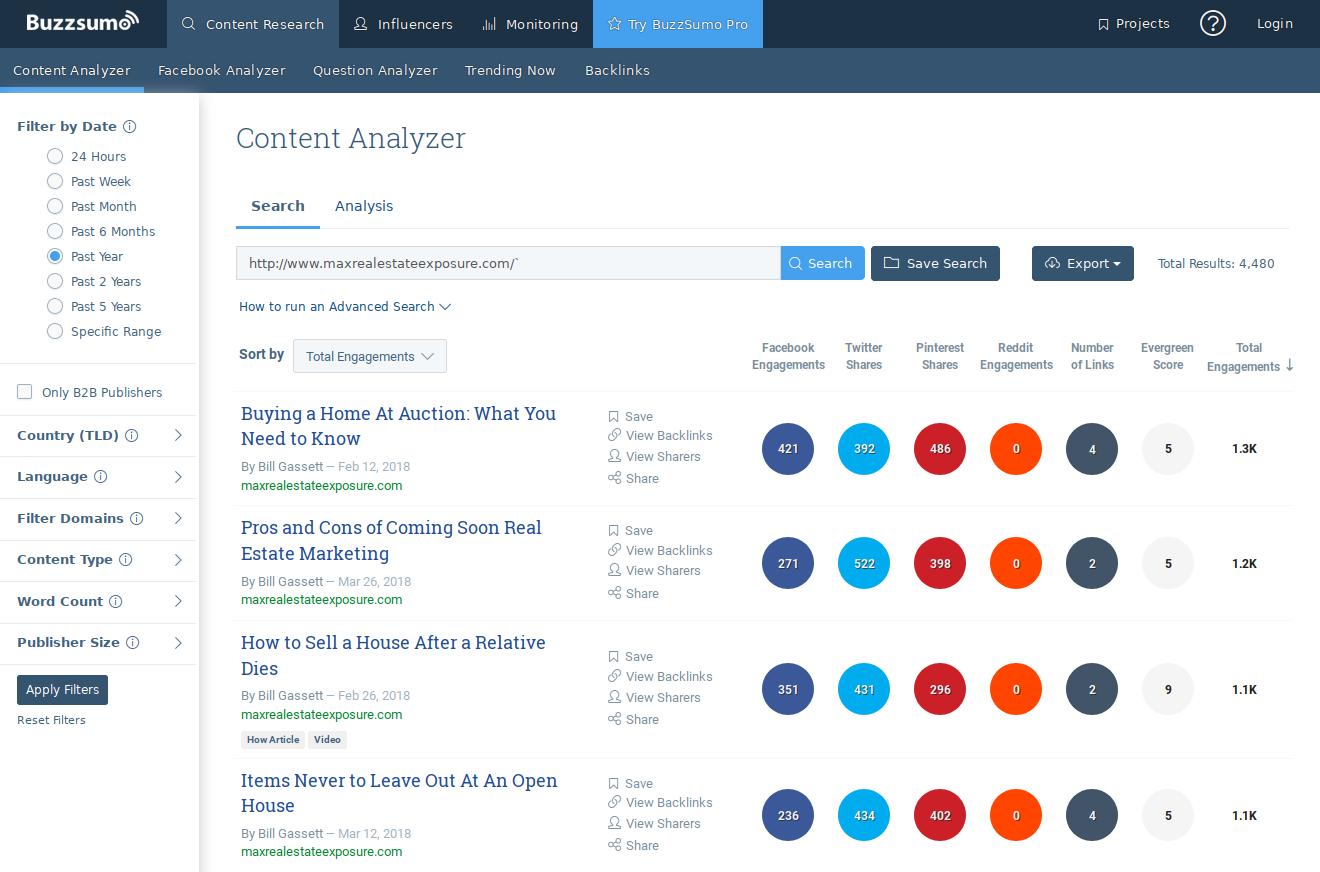Click Twitter shares circle 431 for Sell a House

tap(864, 690)
